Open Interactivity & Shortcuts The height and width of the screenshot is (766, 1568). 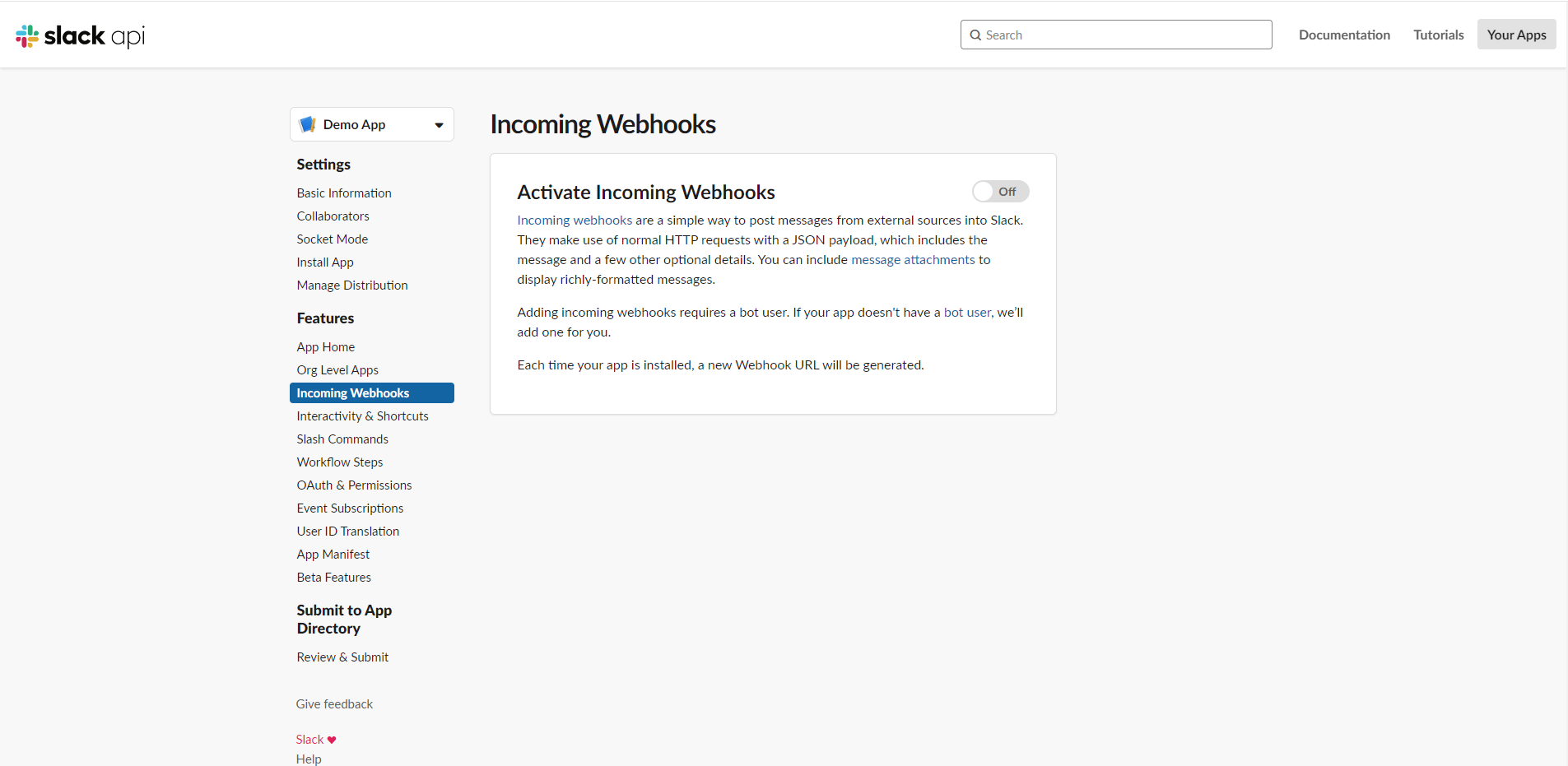(x=363, y=415)
